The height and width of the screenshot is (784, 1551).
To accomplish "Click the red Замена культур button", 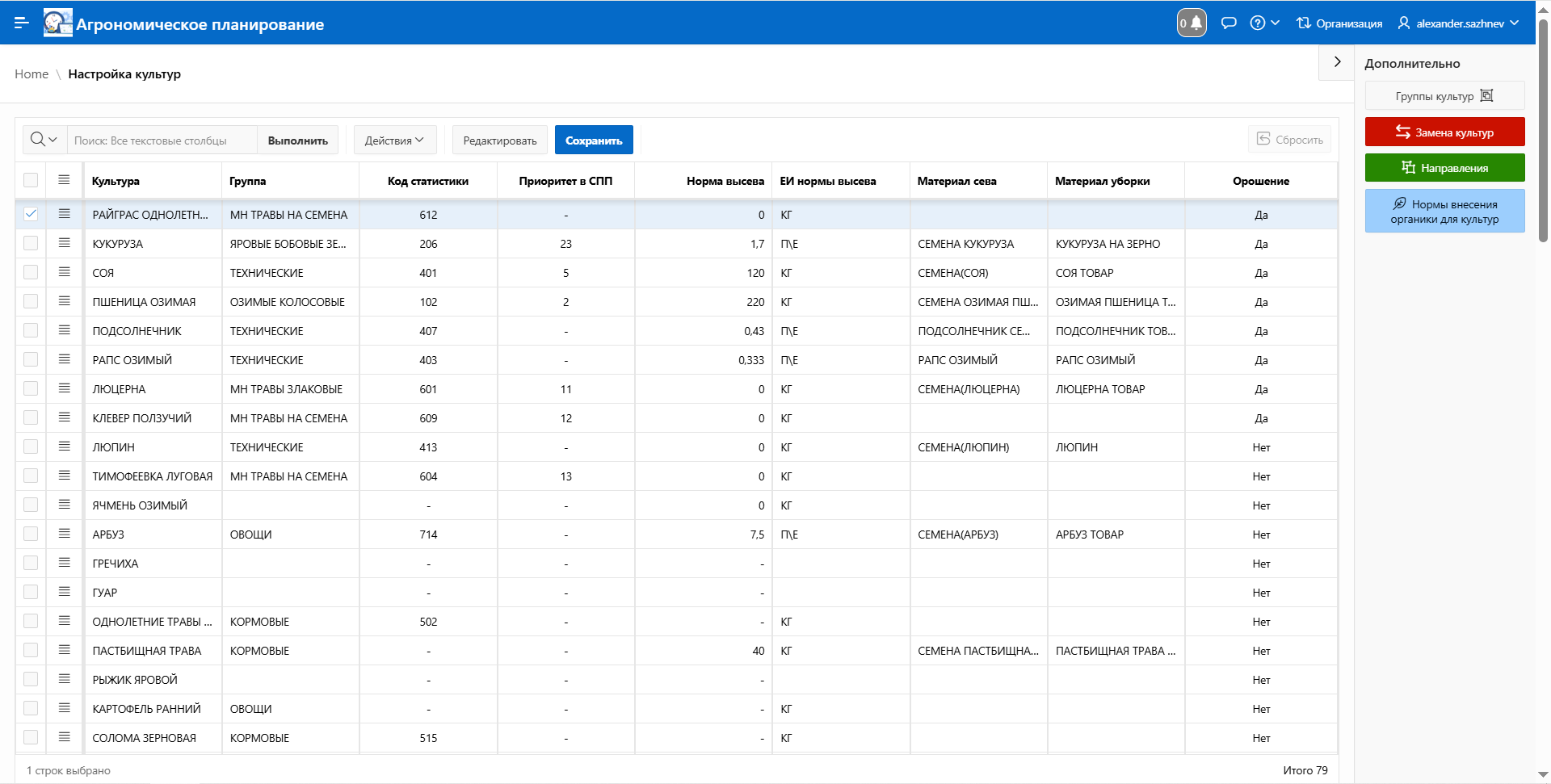I will point(1444,132).
